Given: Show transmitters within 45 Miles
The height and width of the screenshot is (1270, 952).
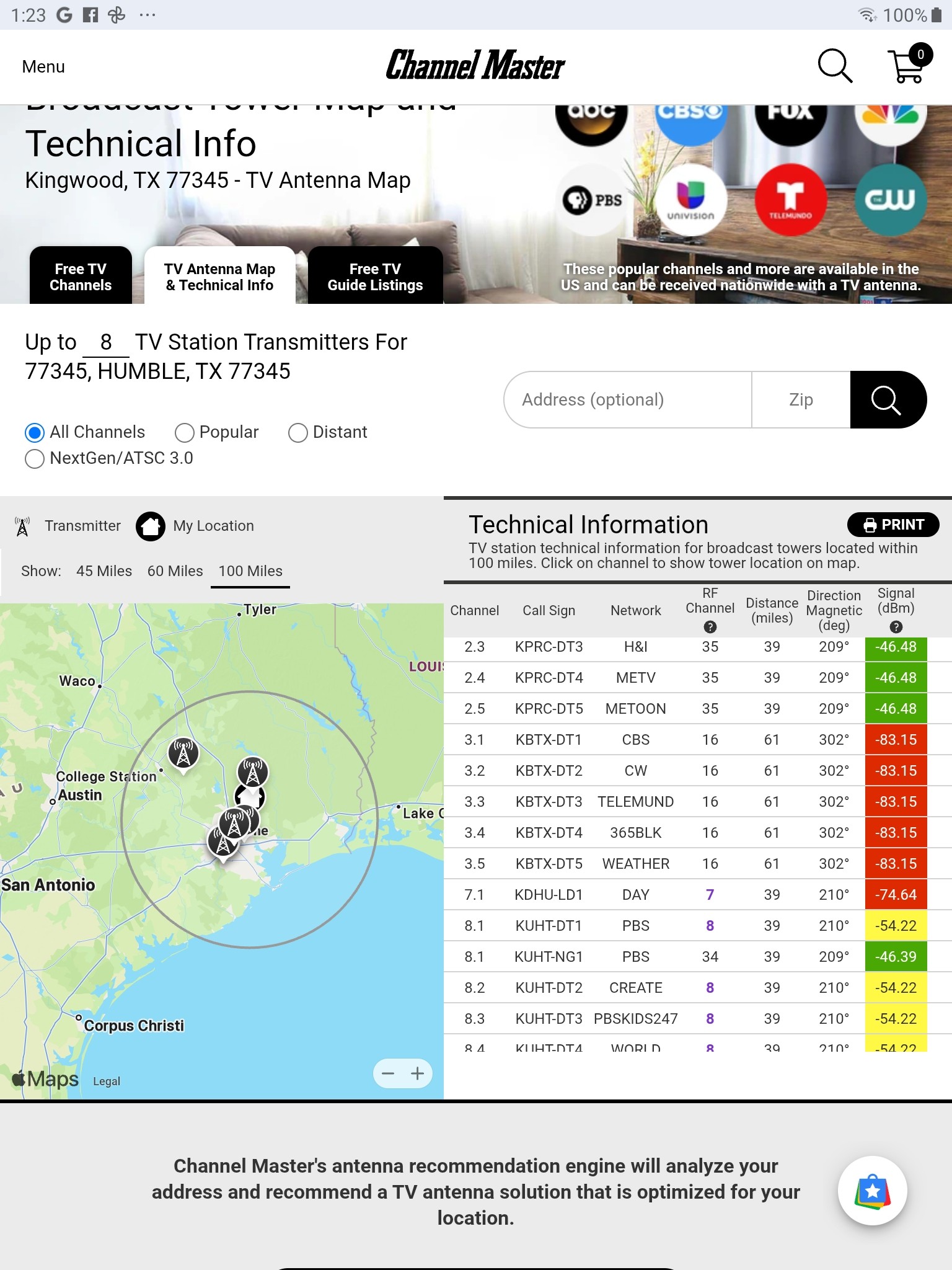Looking at the screenshot, I should coord(104,571).
